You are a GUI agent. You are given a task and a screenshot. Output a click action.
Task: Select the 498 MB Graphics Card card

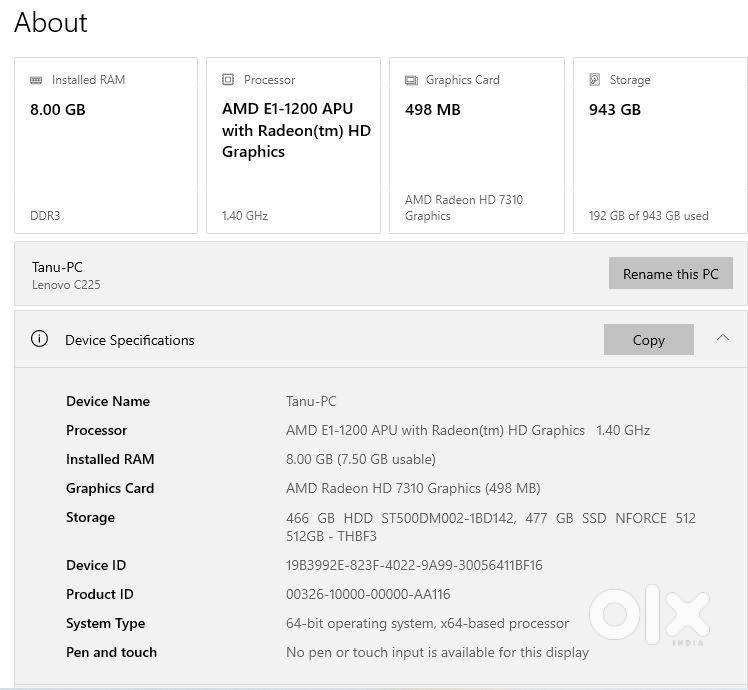[477, 146]
